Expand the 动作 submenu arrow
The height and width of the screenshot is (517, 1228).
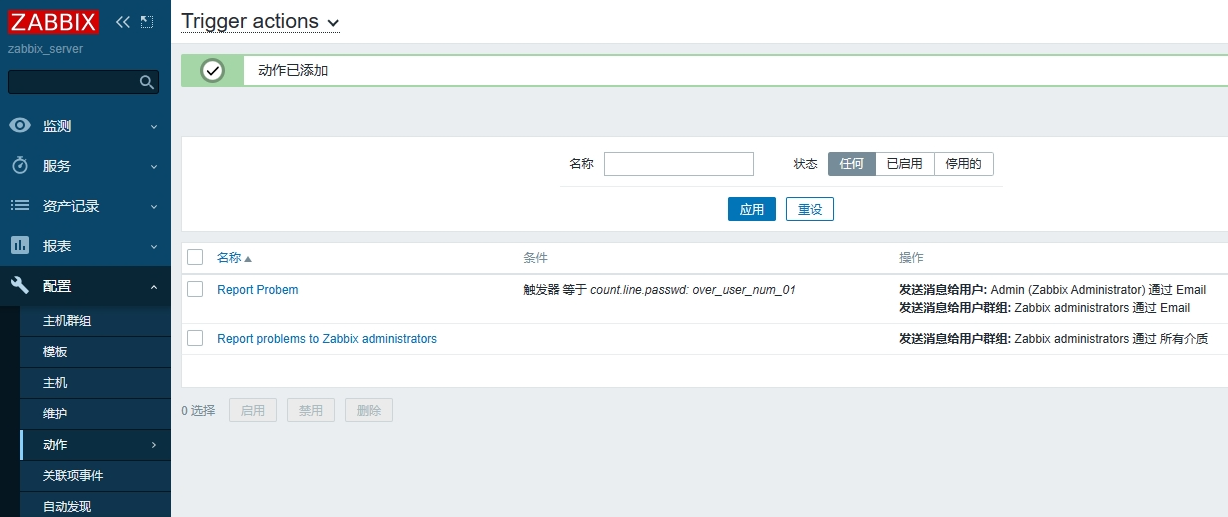click(154, 445)
